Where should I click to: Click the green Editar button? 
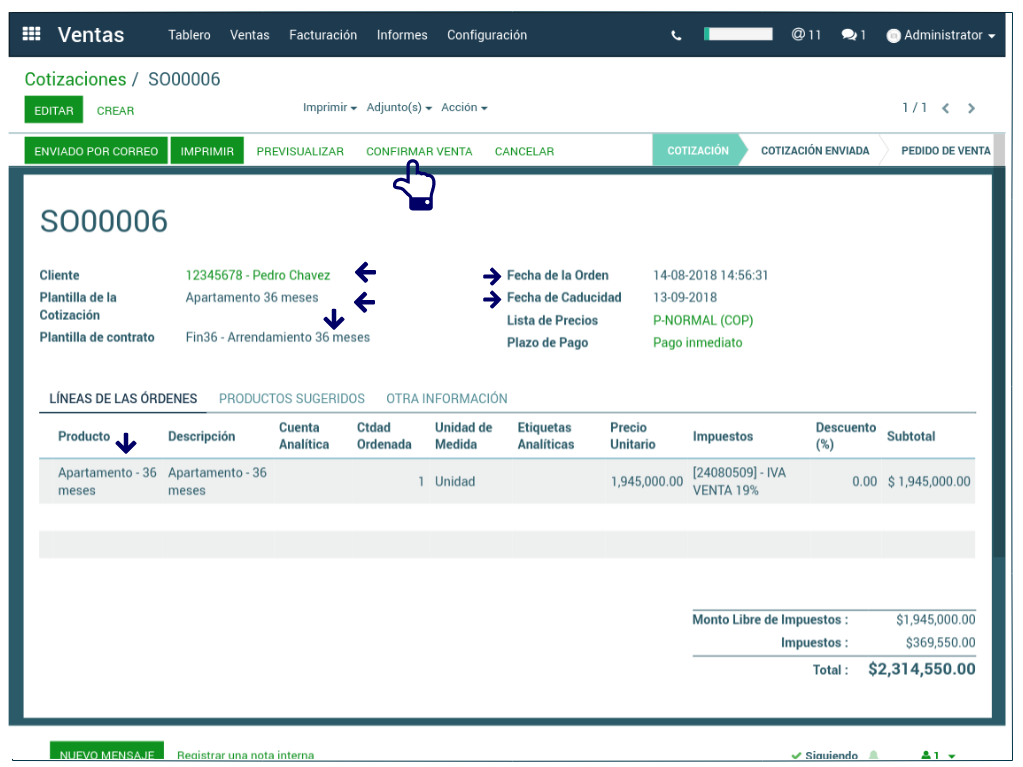pyautogui.click(x=53, y=110)
